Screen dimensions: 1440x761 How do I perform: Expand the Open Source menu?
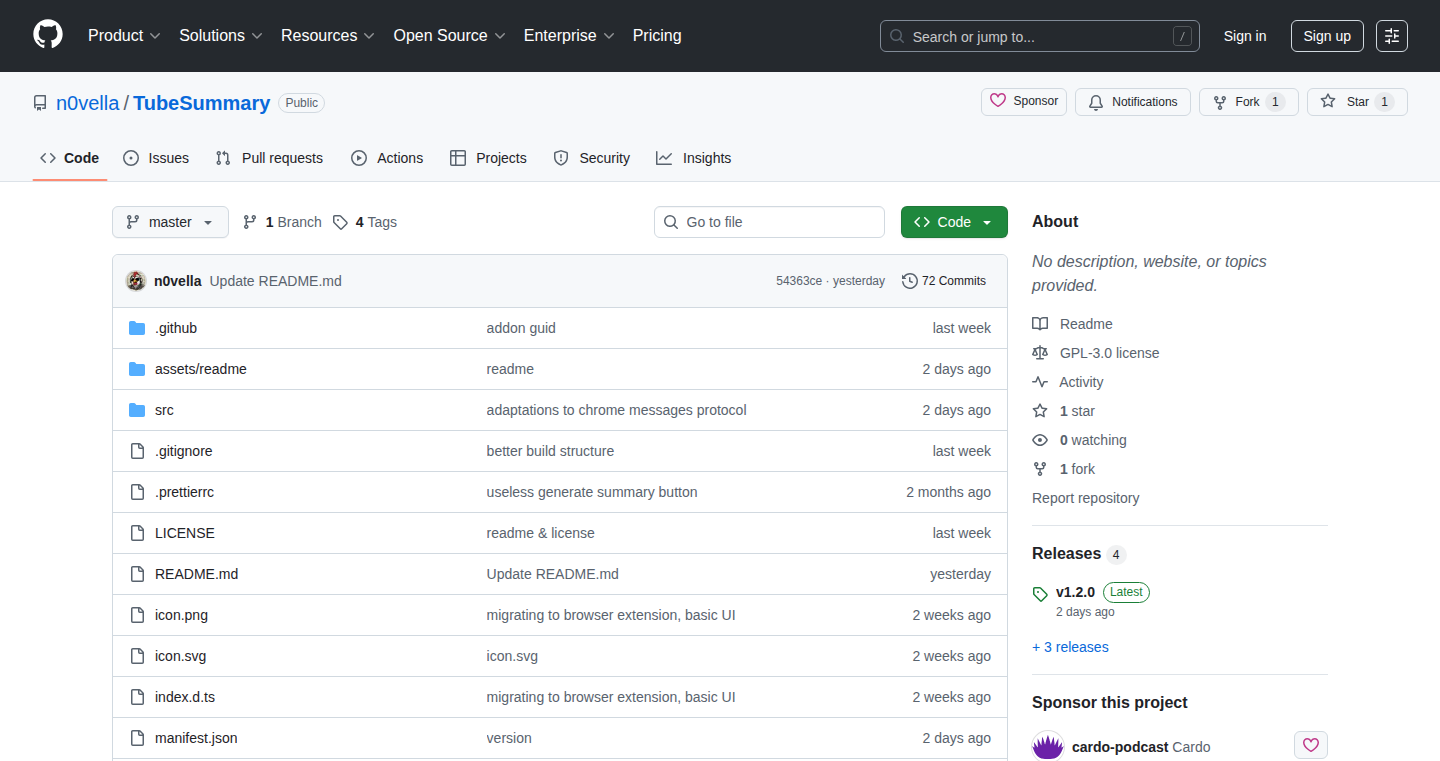coord(450,35)
